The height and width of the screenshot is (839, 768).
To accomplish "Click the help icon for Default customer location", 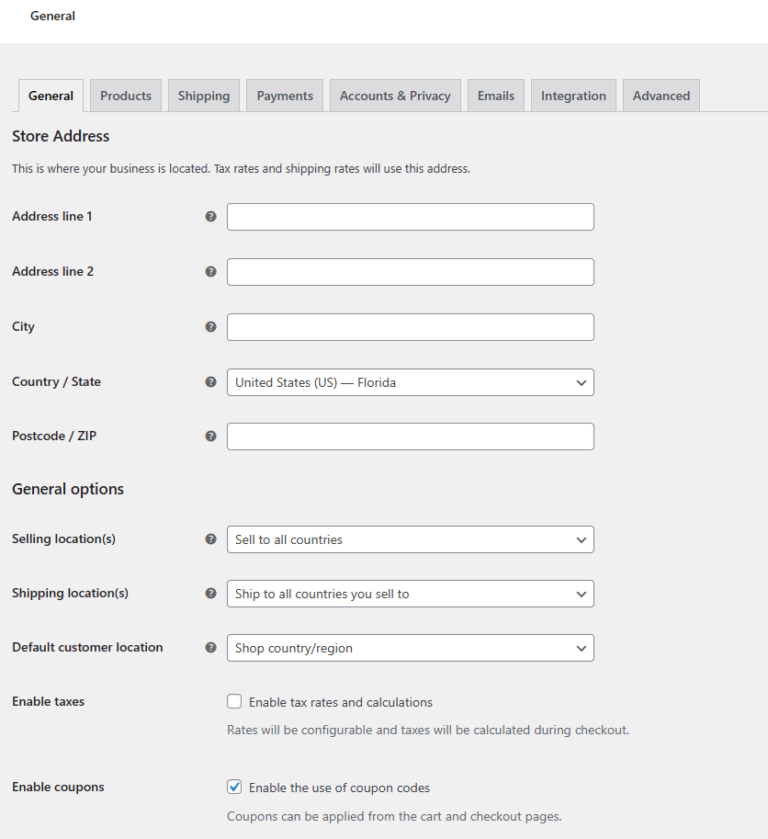I will (210, 647).
